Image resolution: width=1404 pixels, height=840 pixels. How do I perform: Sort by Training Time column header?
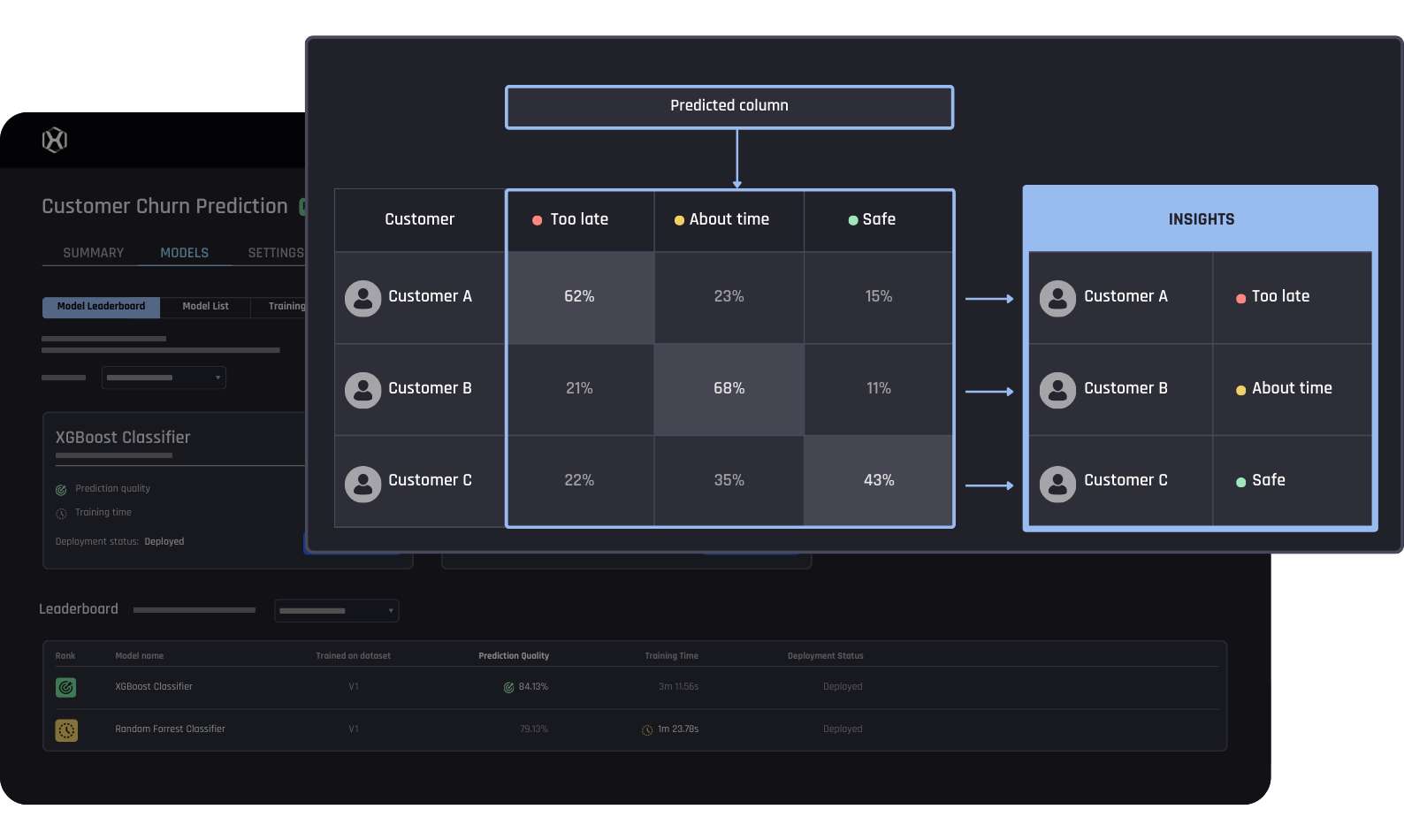click(671, 656)
